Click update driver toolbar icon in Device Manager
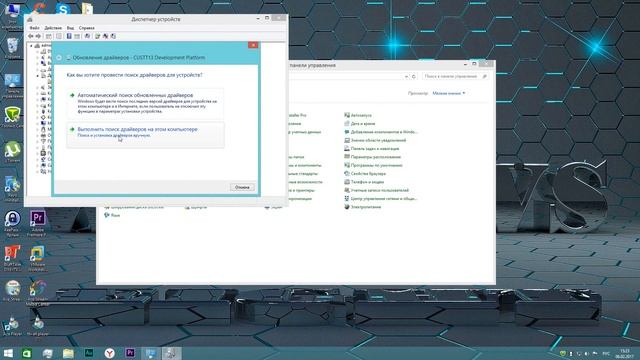This screenshot has height=360, width=640. (98, 36)
